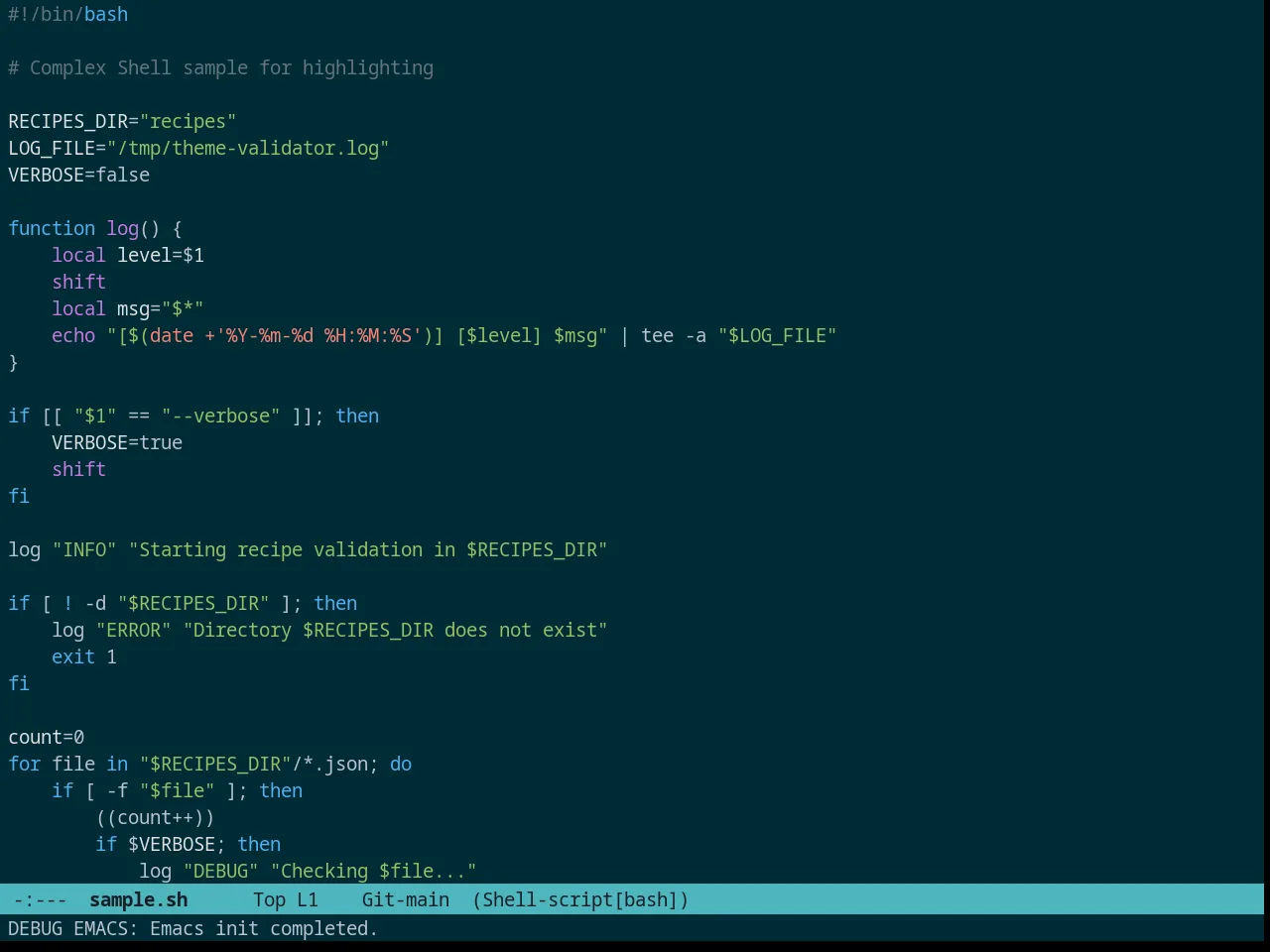Click the first 'fi' keyword after VERBOSE=true
1270x952 pixels.
coord(19,496)
